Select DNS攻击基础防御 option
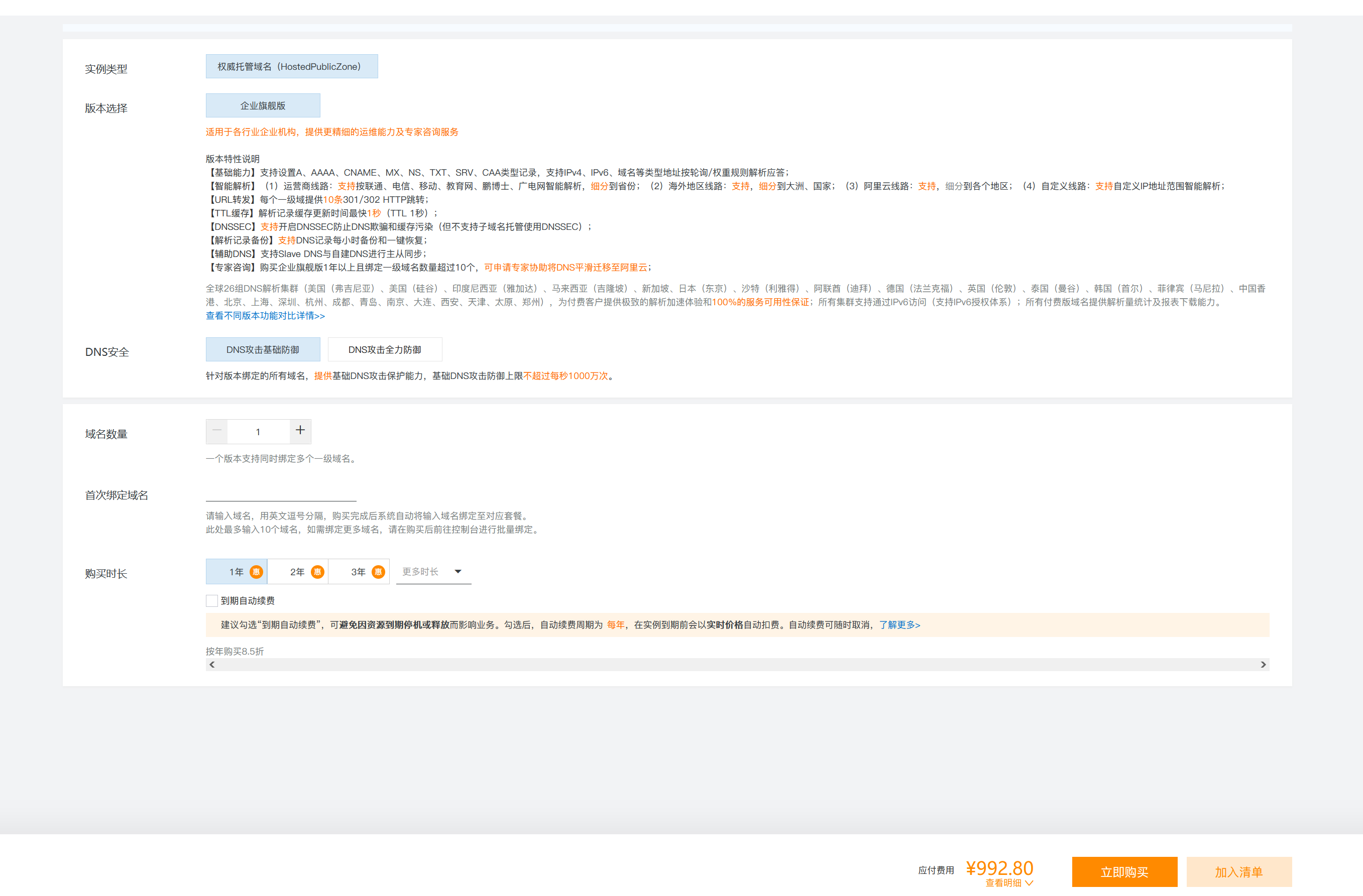Viewport: 1363px width, 896px height. tap(263, 350)
